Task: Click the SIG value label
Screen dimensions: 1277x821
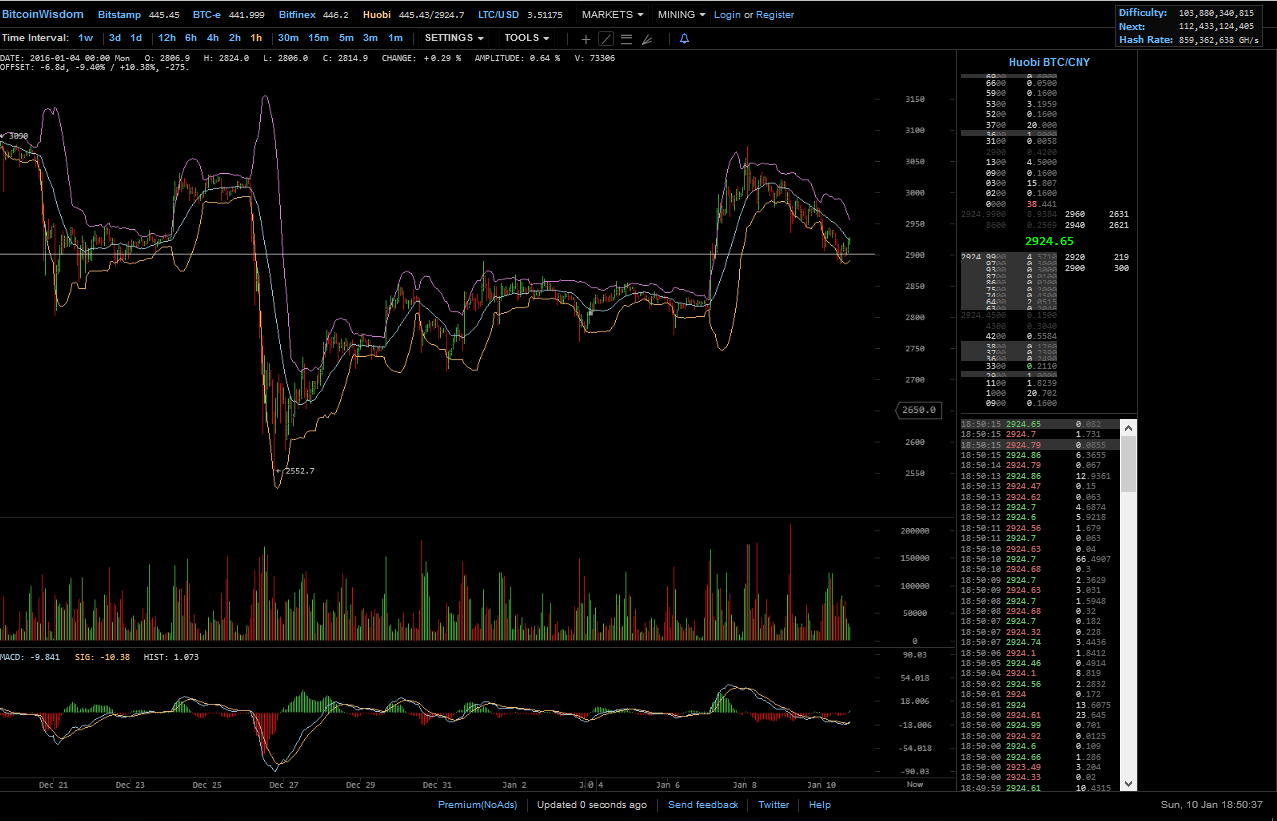Action: point(103,657)
